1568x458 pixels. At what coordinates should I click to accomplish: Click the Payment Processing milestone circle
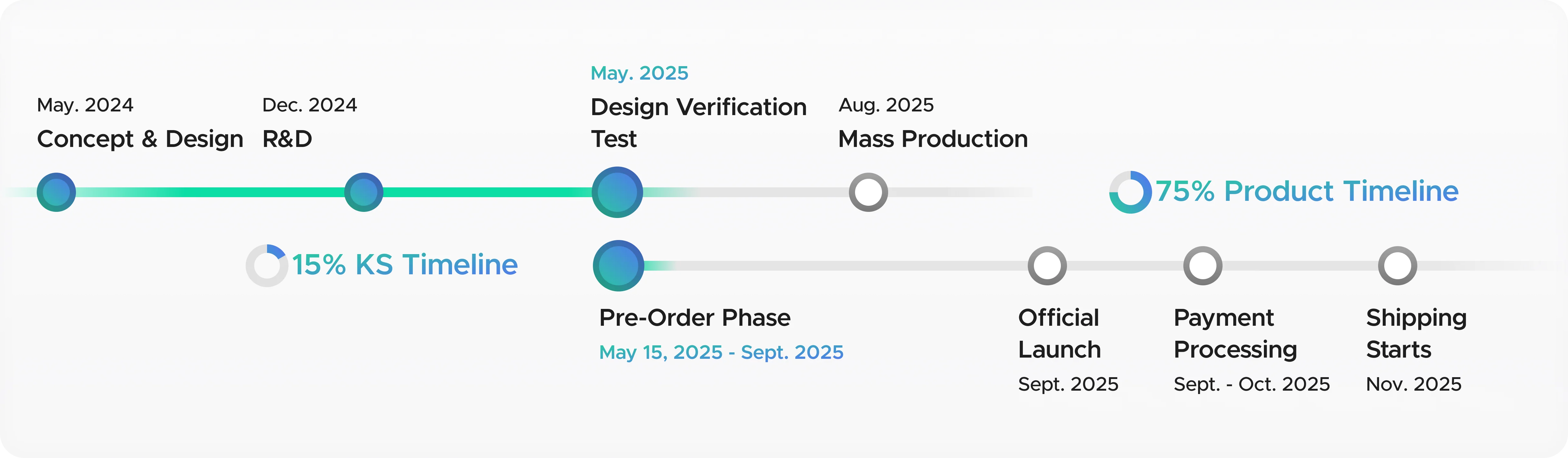[1203, 266]
